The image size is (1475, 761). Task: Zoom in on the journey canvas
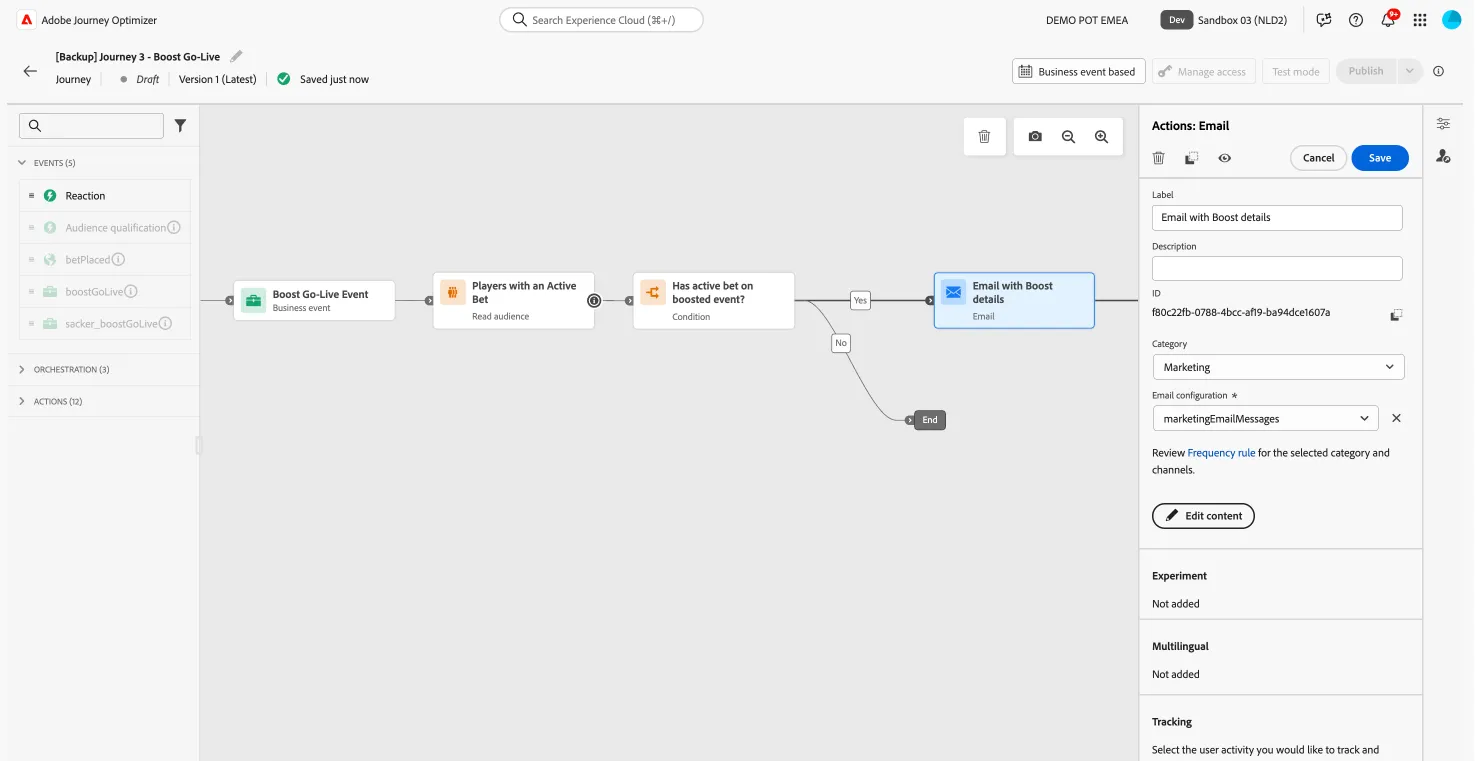1101,137
